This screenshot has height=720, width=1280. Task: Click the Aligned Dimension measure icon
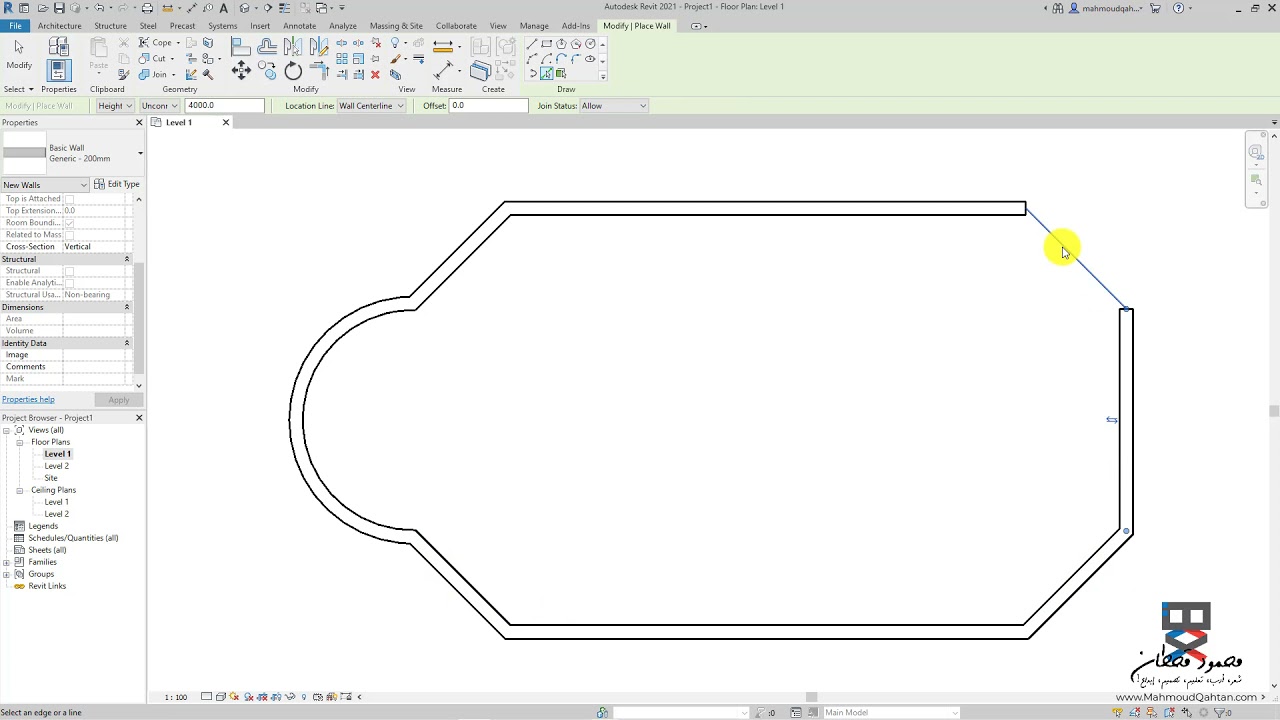[443, 70]
